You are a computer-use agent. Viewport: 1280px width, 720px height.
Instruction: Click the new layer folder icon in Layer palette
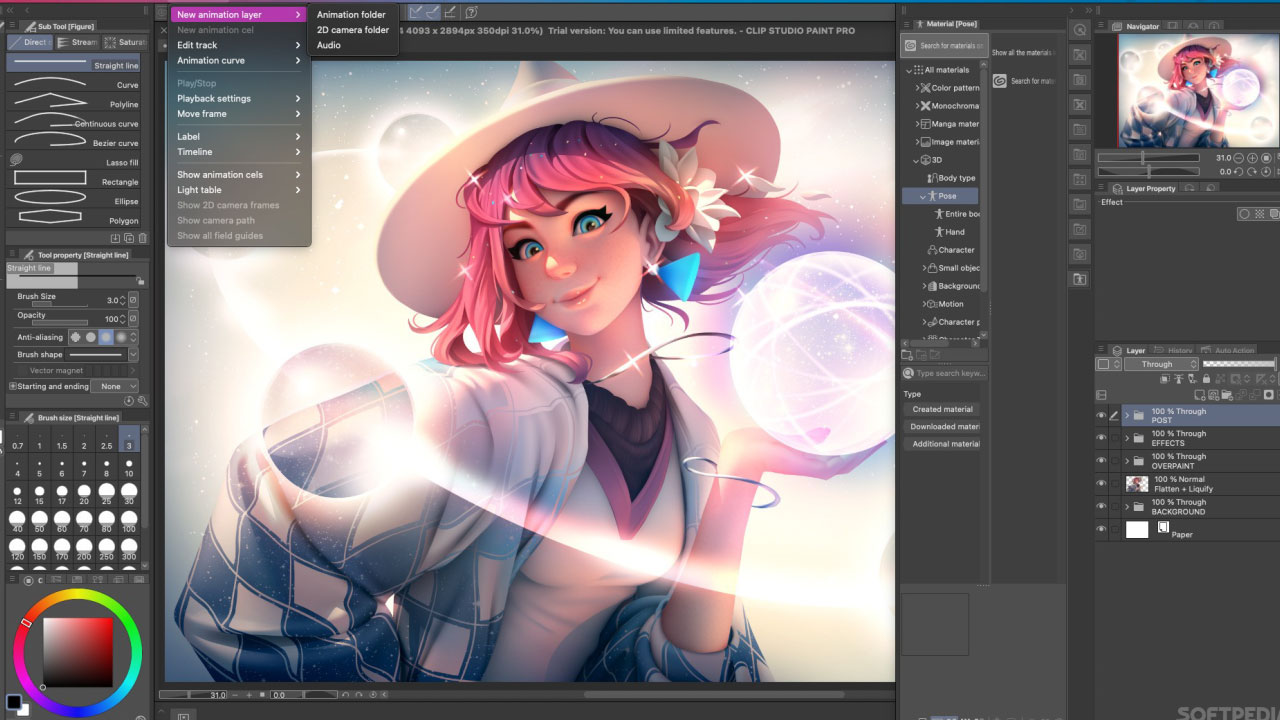coord(1227,396)
